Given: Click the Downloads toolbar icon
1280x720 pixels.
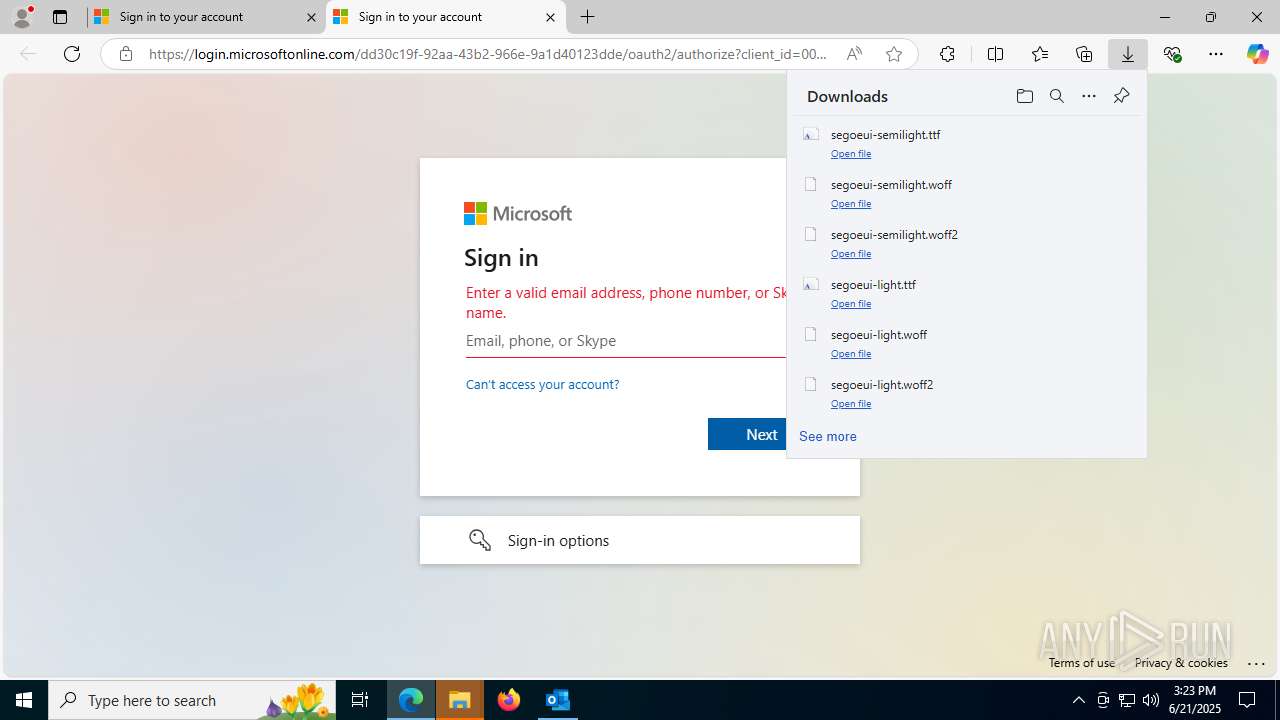Looking at the screenshot, I should point(1128,54).
